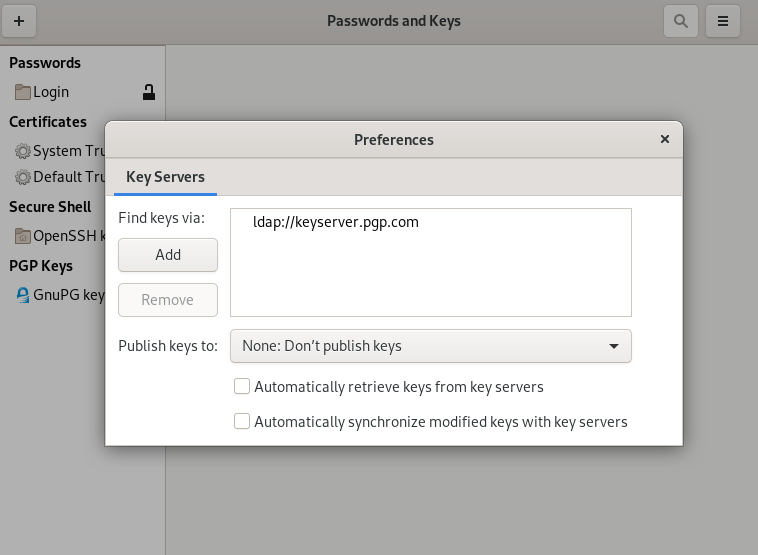Click the Login keyring folder icon
This screenshot has width=758, height=555.
click(23, 92)
